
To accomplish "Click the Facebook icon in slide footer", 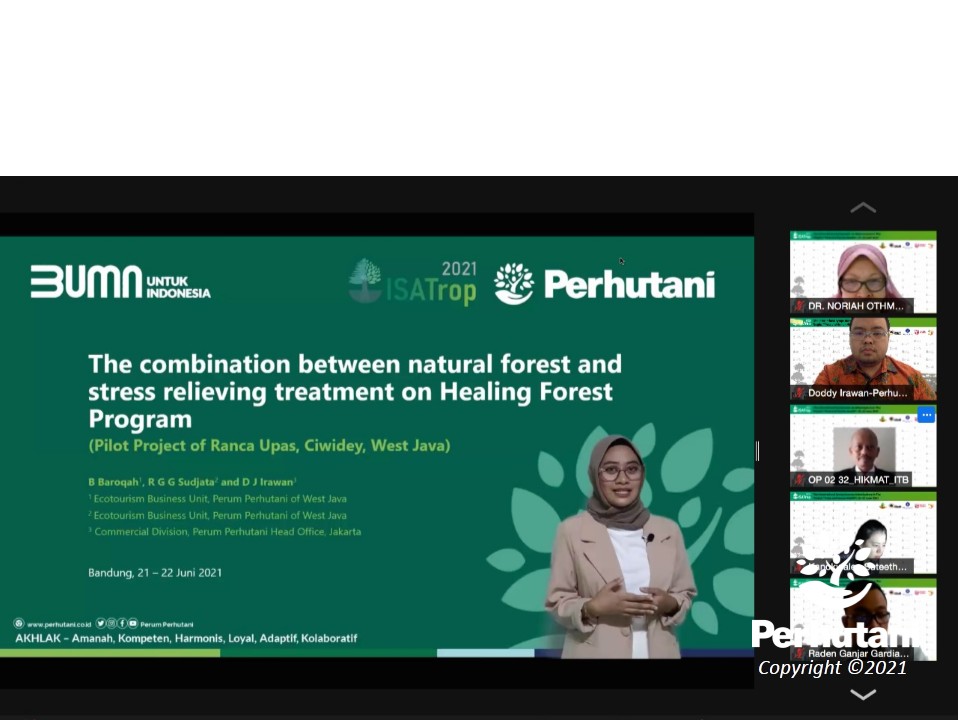I will pyautogui.click(x=122, y=623).
